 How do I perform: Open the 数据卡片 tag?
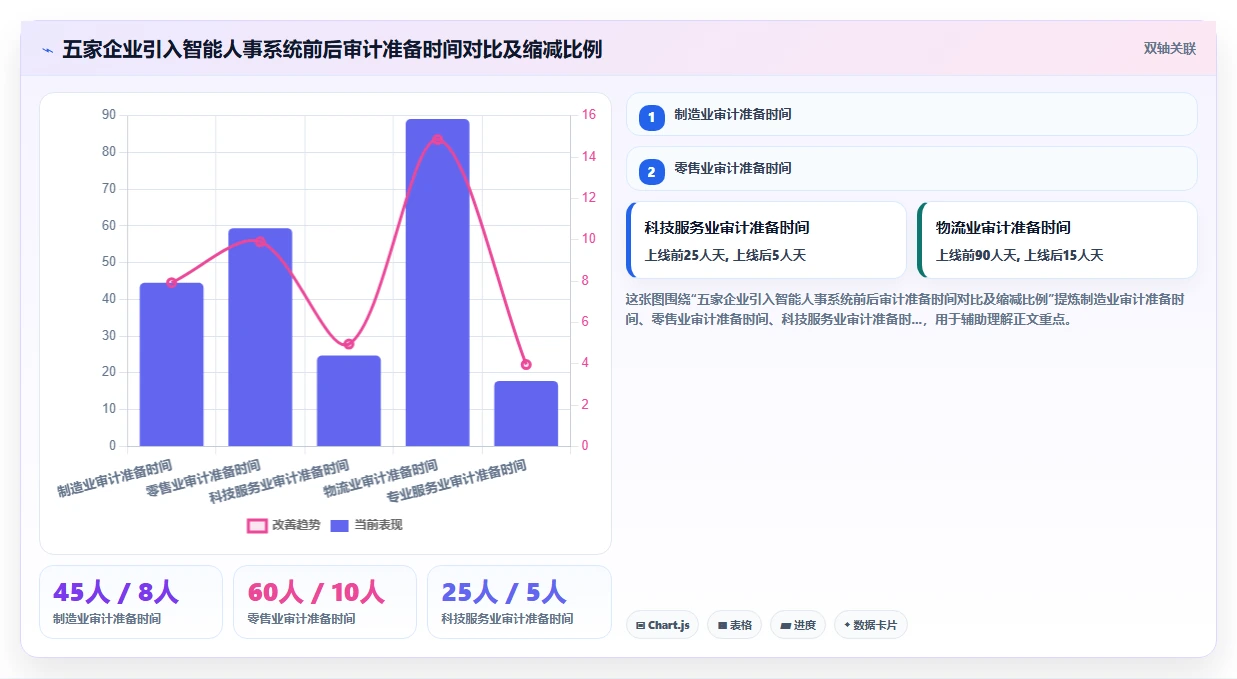pos(870,625)
